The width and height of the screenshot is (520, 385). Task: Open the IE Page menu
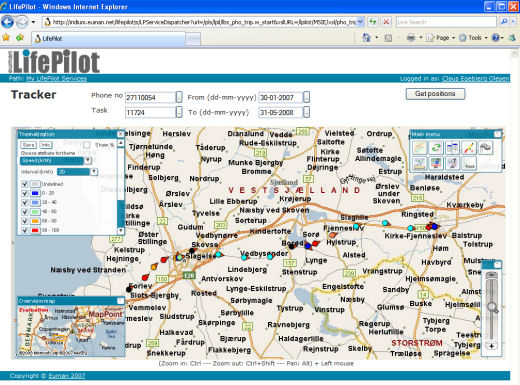coord(440,38)
